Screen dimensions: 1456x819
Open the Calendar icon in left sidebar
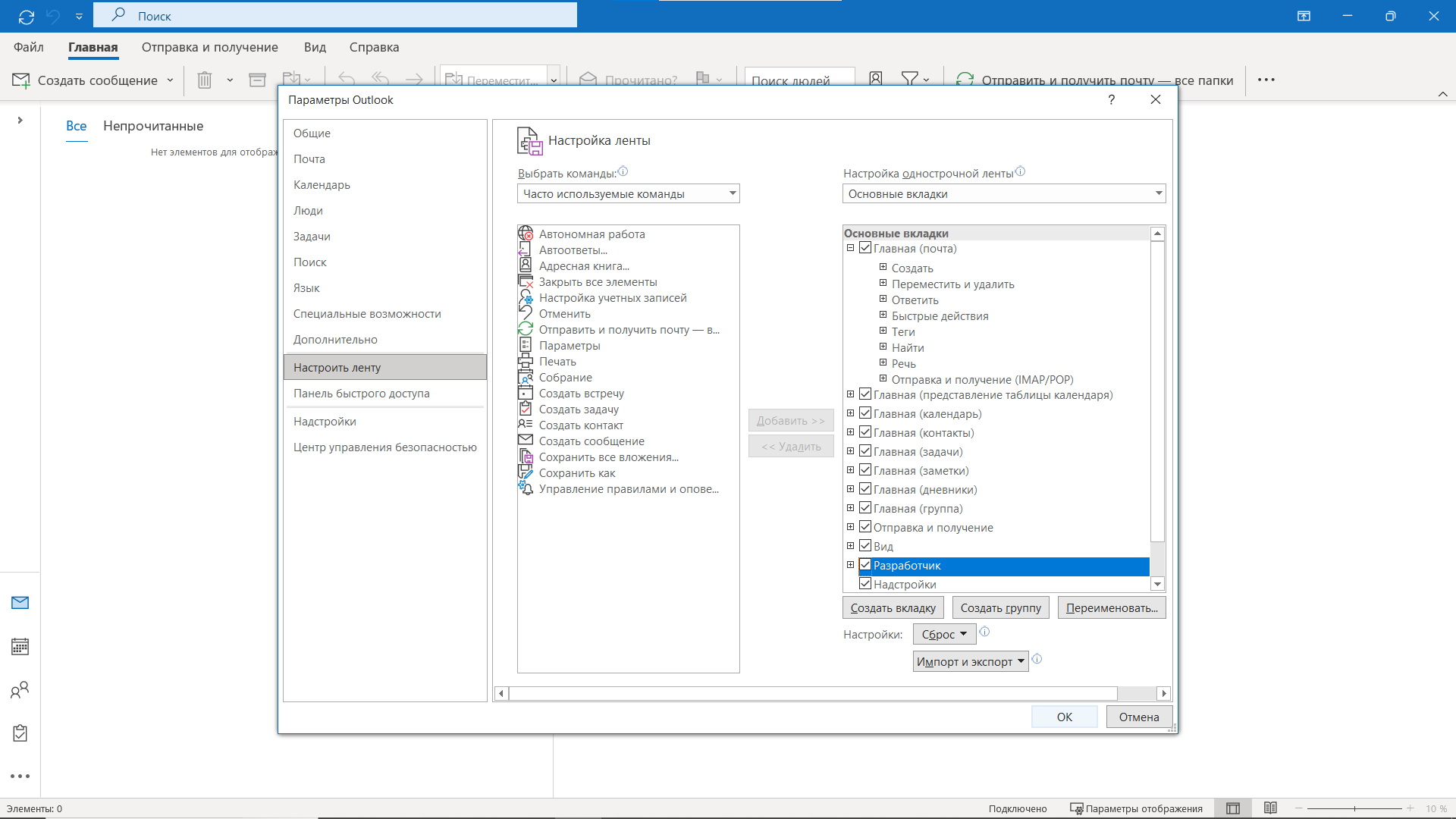20,647
